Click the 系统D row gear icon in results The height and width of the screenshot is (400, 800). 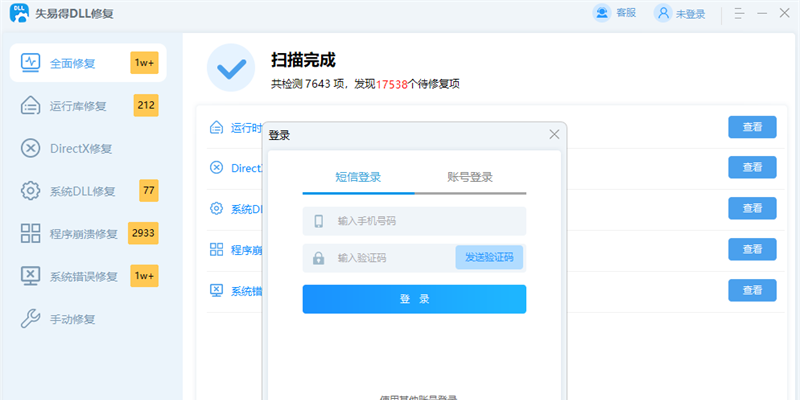[x=217, y=208]
